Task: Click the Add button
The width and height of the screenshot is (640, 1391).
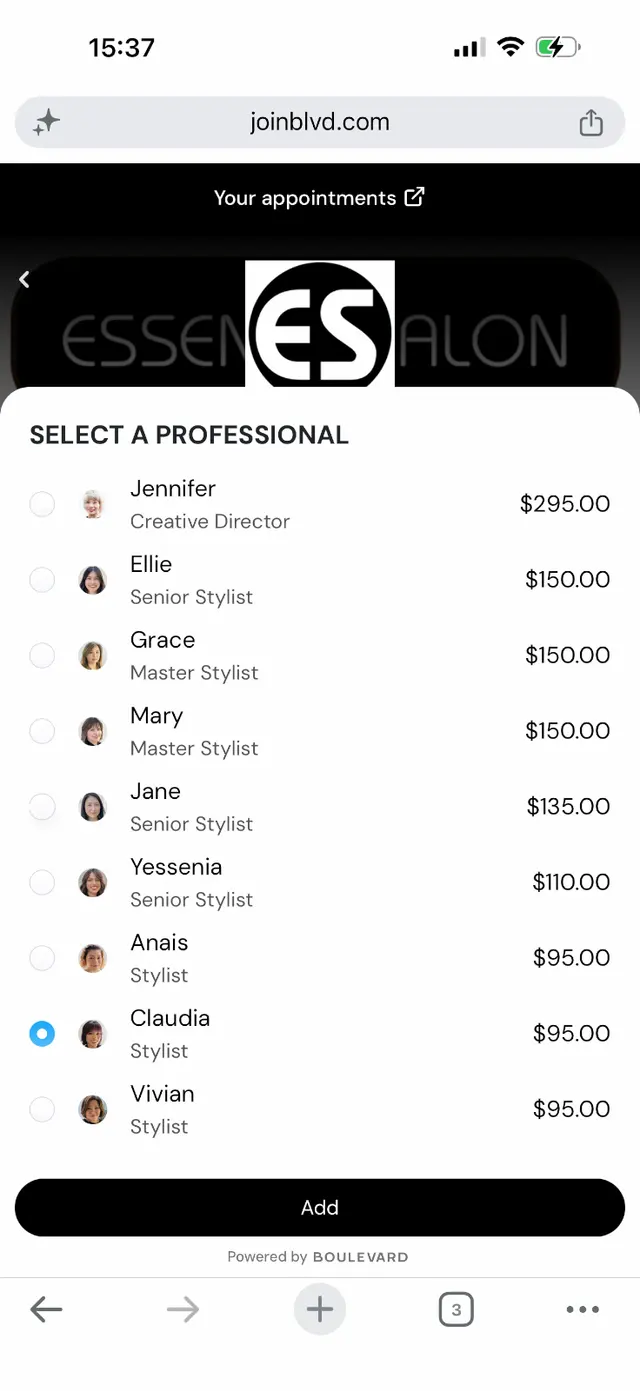Action: [x=320, y=1208]
